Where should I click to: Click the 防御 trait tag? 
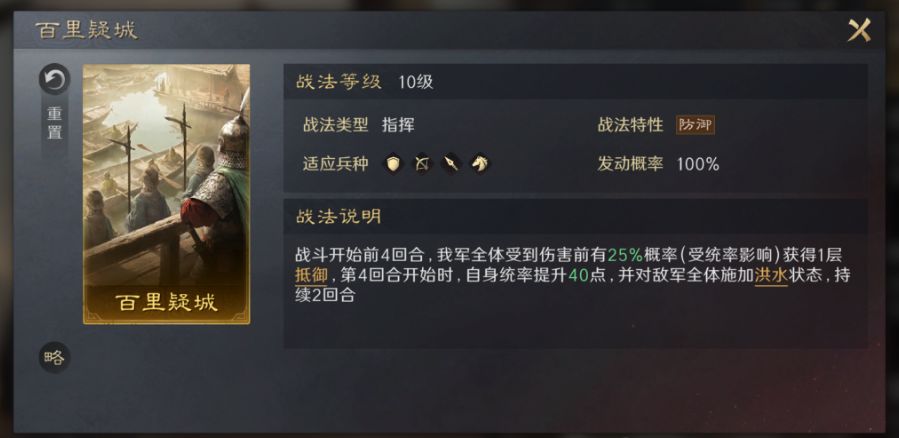[695, 125]
